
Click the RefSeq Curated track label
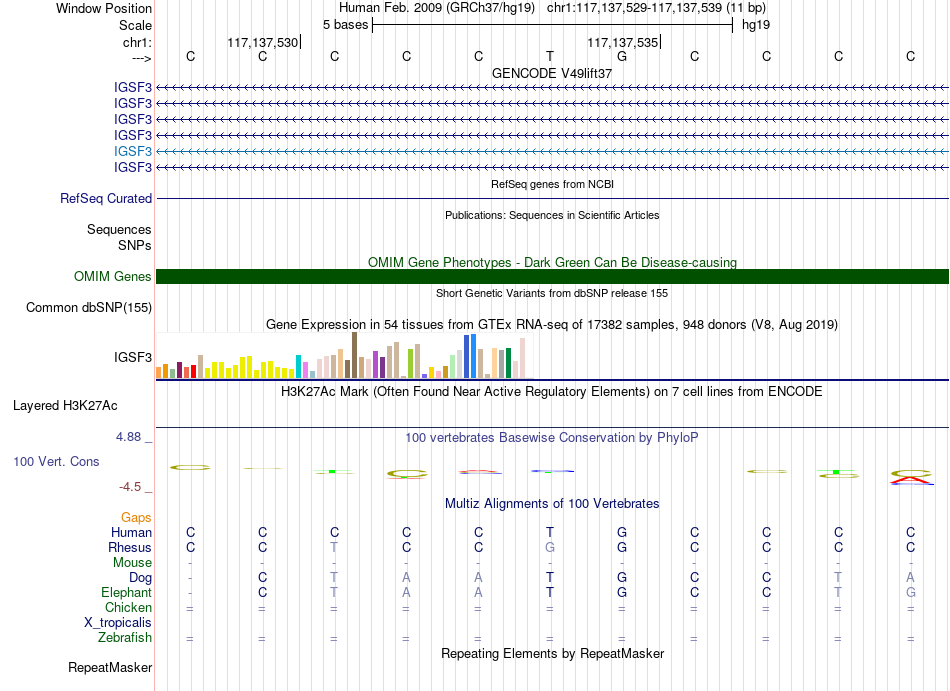pos(106,199)
